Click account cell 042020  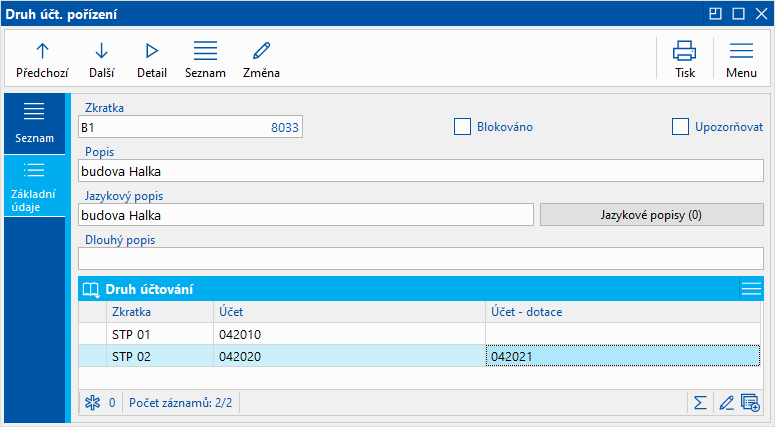click(x=349, y=356)
